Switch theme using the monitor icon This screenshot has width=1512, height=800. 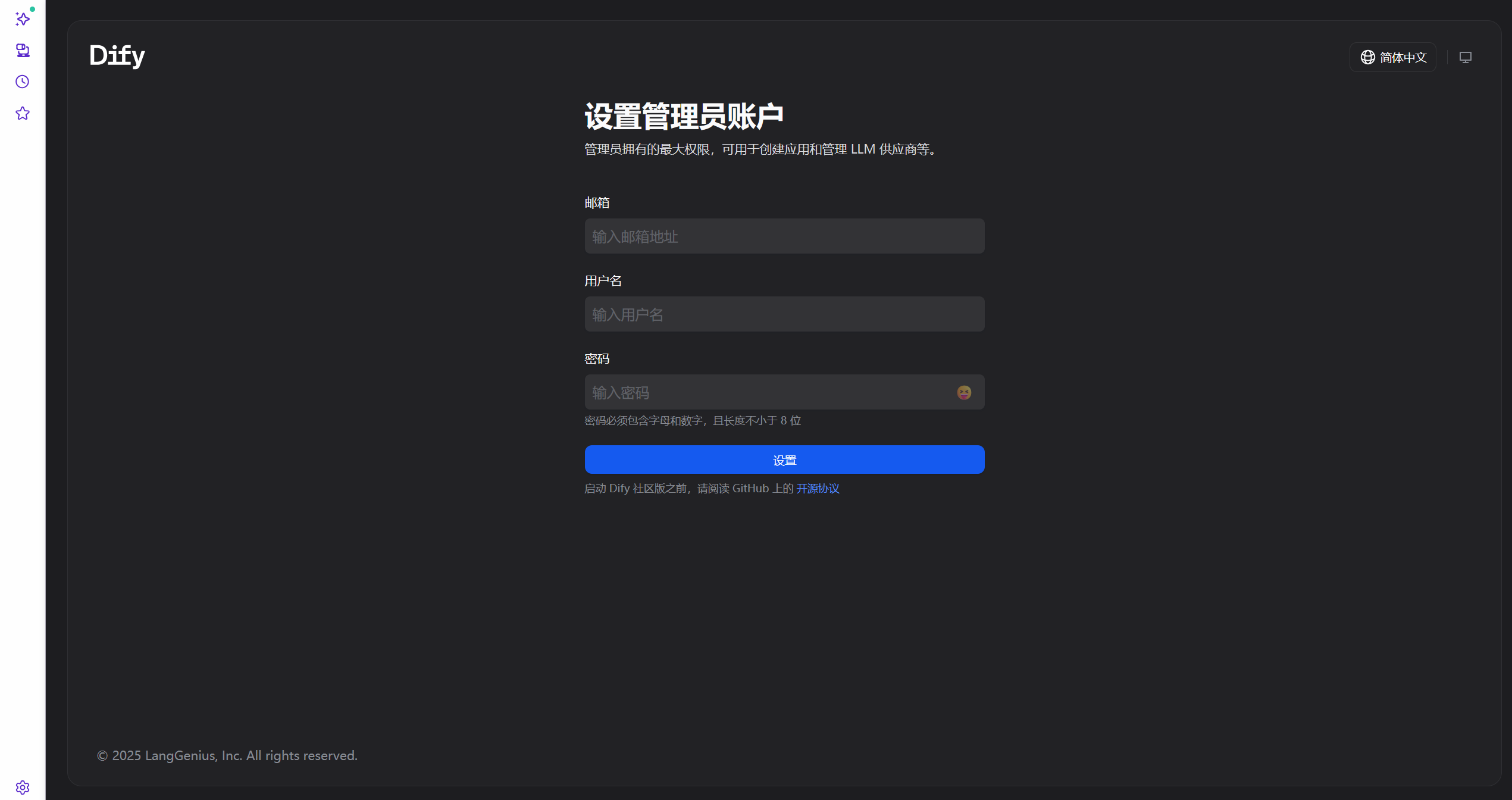(x=1465, y=57)
